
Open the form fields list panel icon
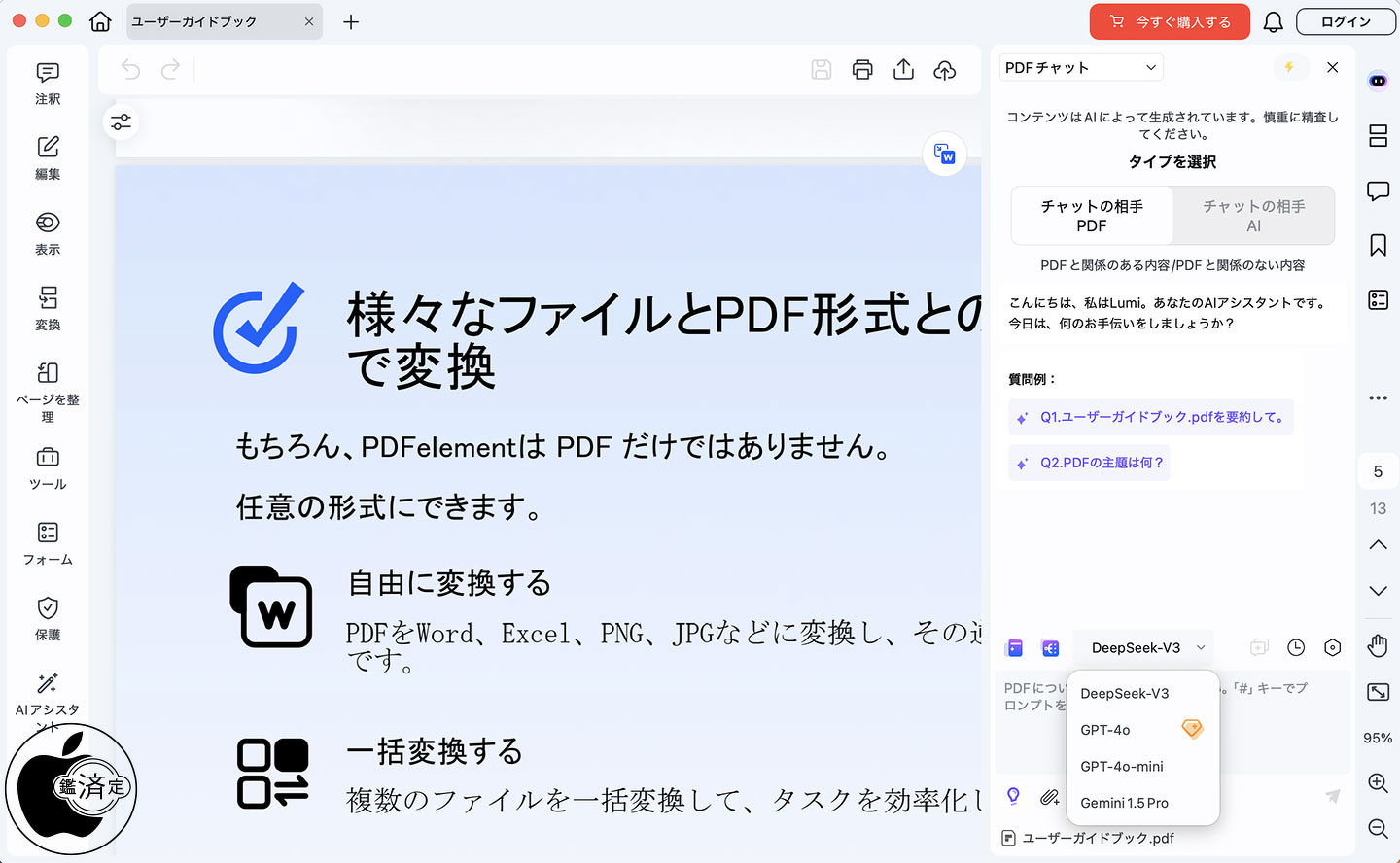point(1378,299)
